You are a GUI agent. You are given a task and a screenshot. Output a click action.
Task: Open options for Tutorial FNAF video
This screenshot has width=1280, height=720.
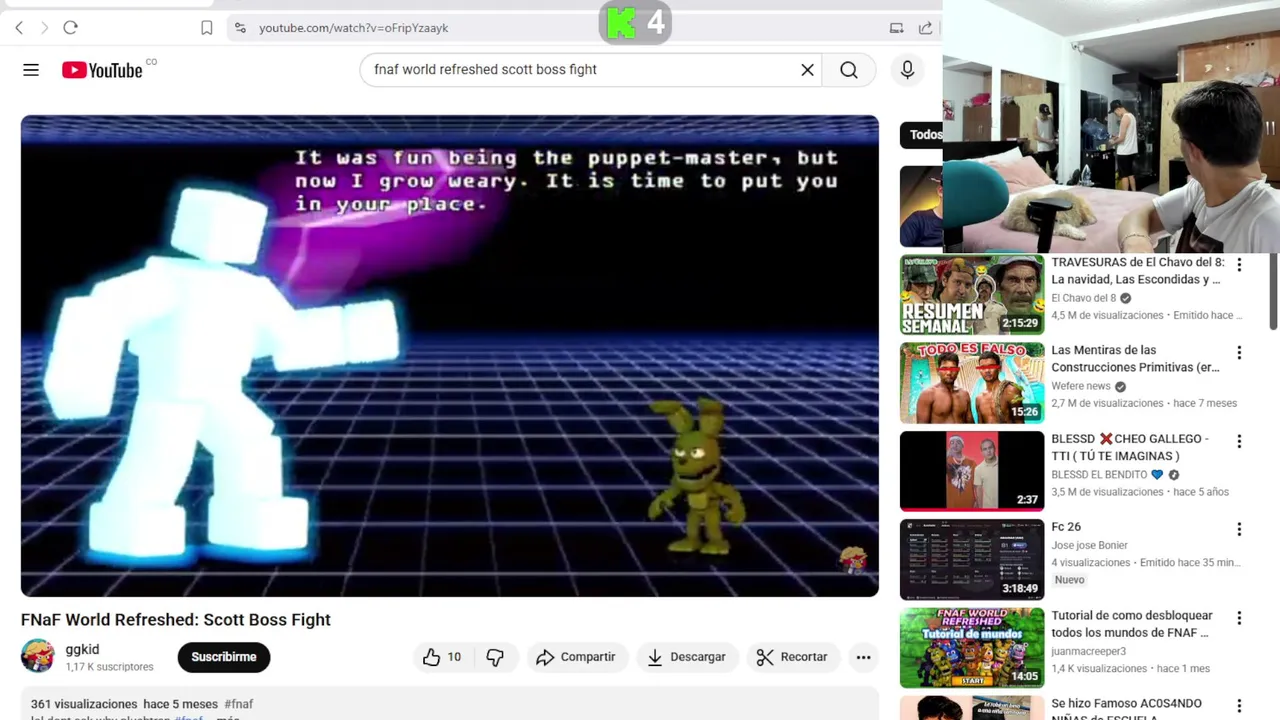(1239, 618)
